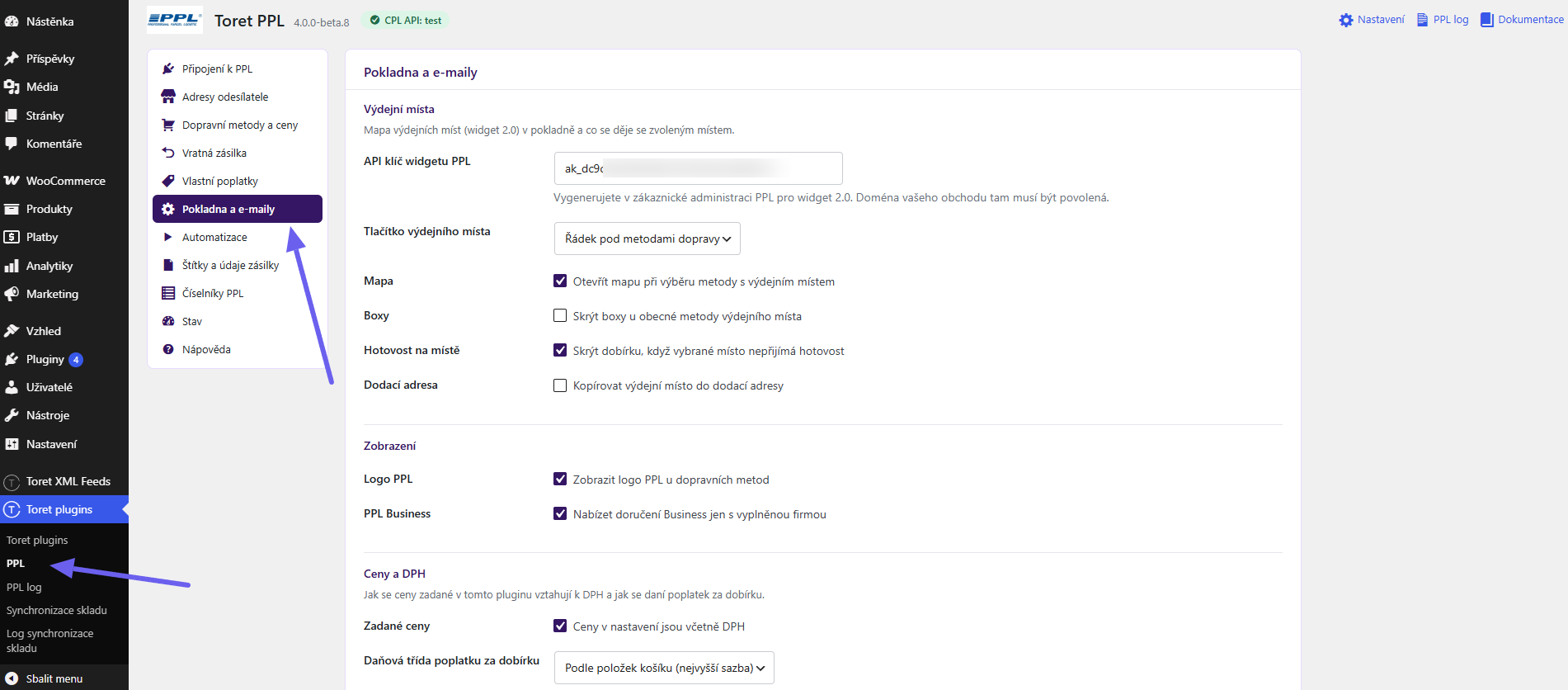Screen dimensions: 1568x690
Task: Toggle Ceny v nastavení včetně DPH
Action: click(560, 626)
